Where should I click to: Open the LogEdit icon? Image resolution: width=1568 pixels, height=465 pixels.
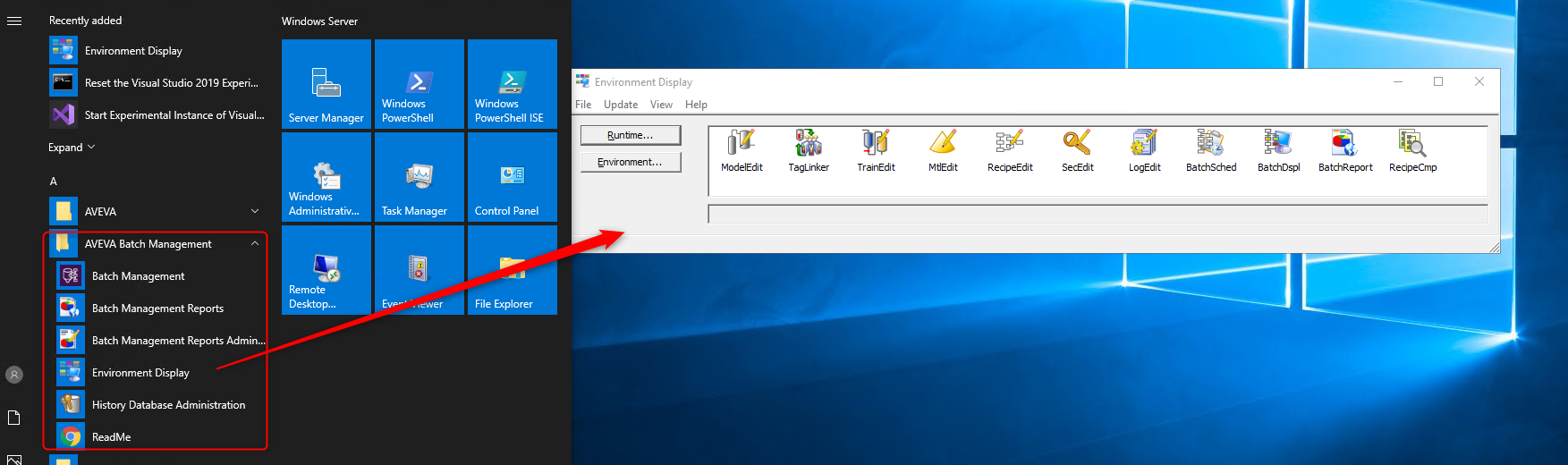coord(1144,150)
